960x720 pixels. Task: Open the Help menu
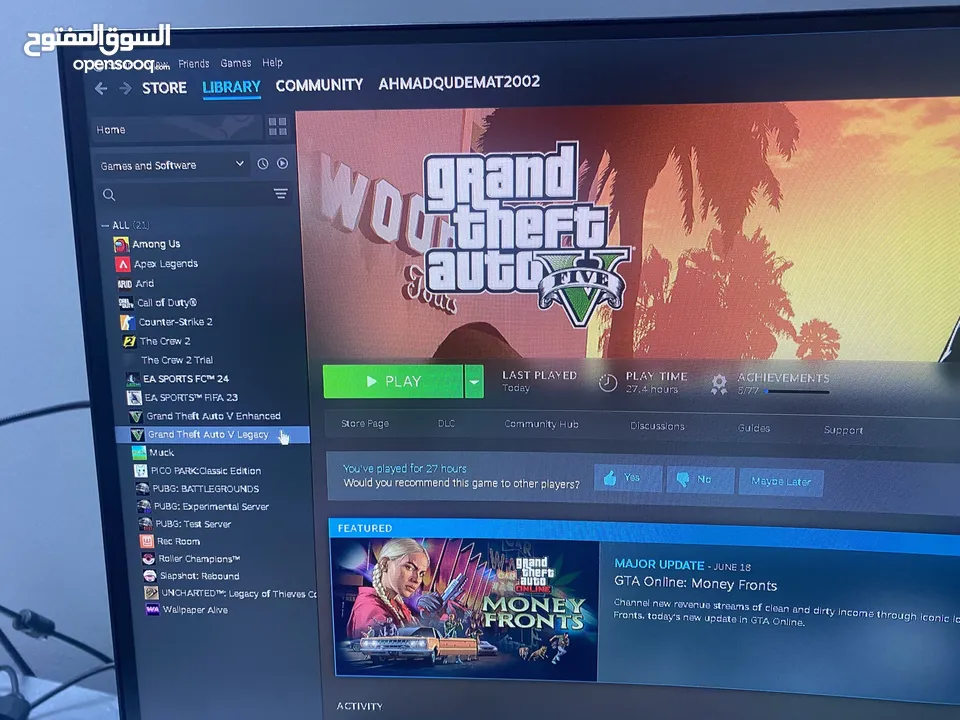[272, 62]
